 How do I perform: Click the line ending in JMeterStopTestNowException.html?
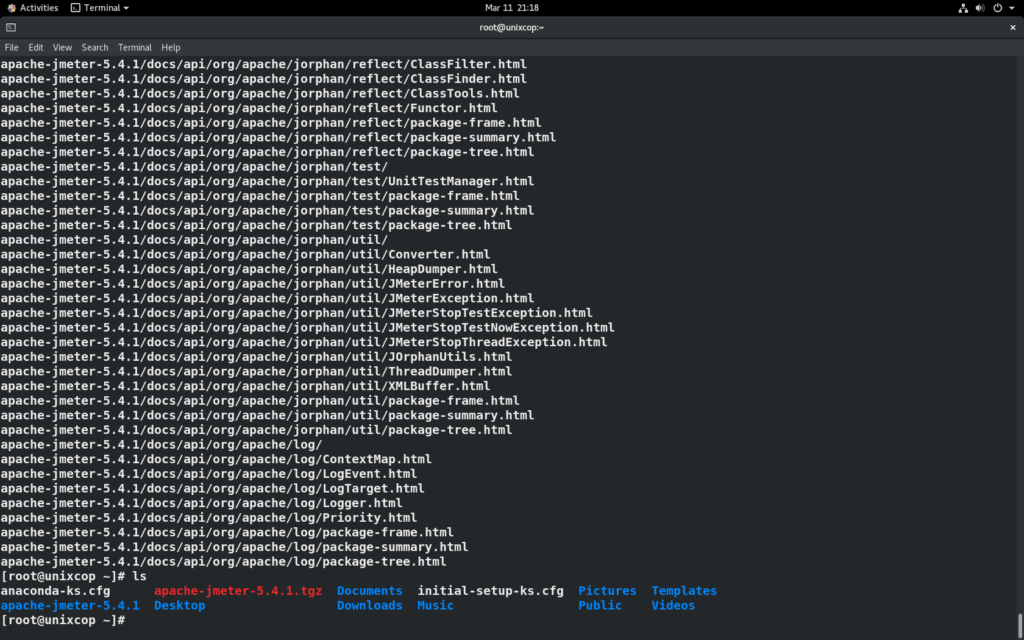[307, 327]
